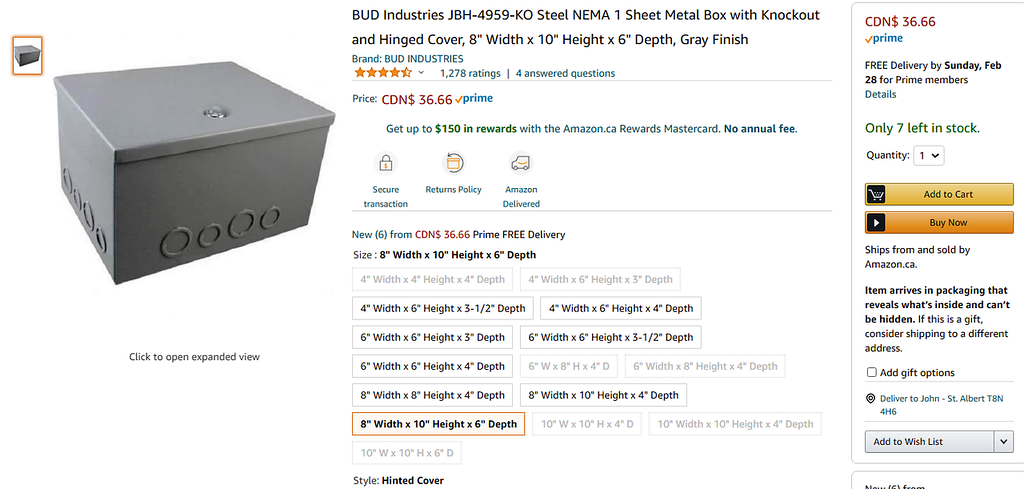This screenshot has height=489, width=1024.
Task: Open the Quantity dropdown
Action: [x=929, y=155]
